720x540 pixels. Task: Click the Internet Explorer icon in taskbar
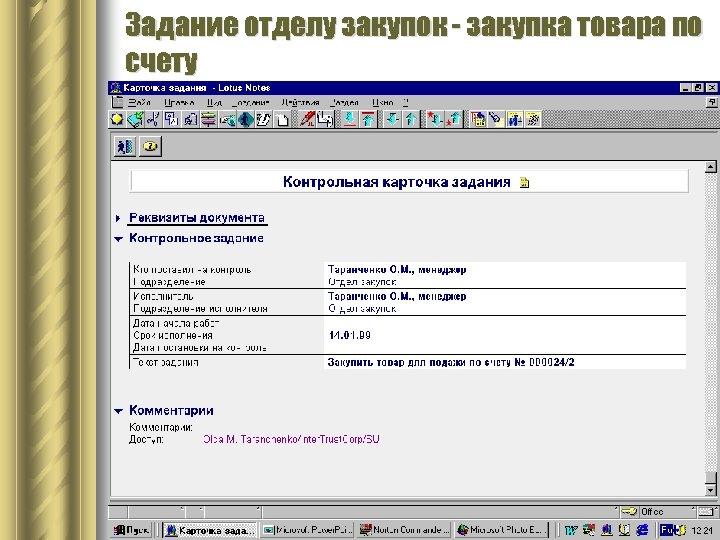[642, 530]
